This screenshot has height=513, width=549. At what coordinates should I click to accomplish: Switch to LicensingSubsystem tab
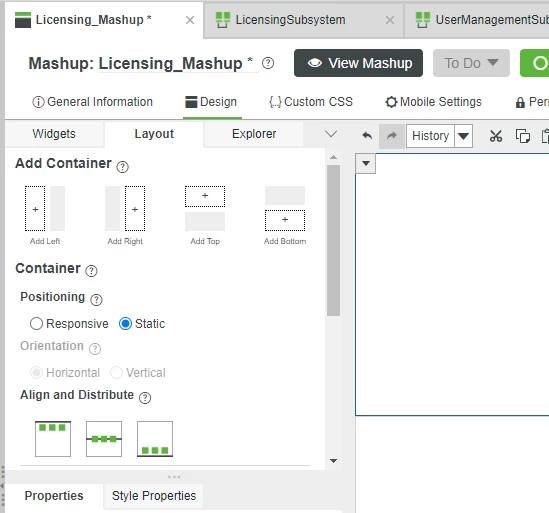pos(290,20)
